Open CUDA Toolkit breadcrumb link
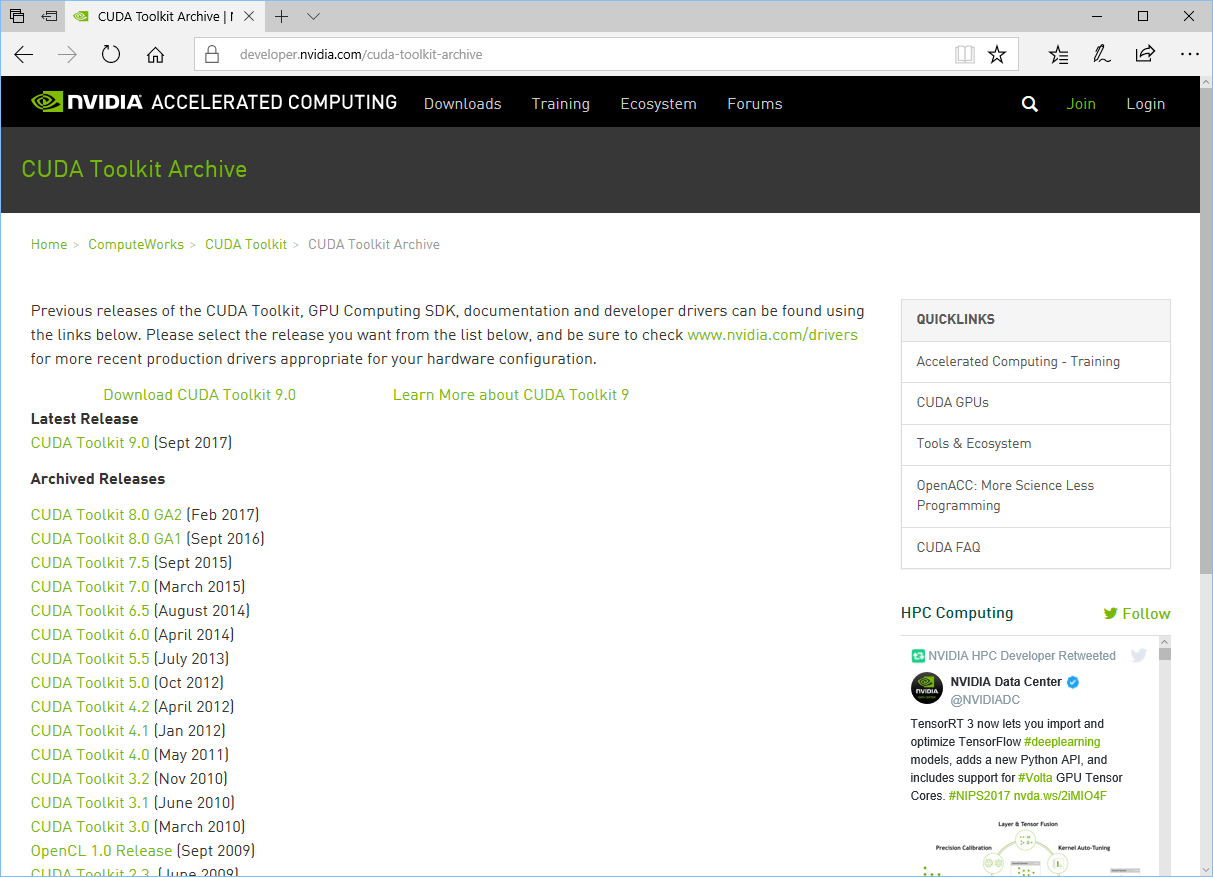The height and width of the screenshot is (877, 1213). pos(246,244)
